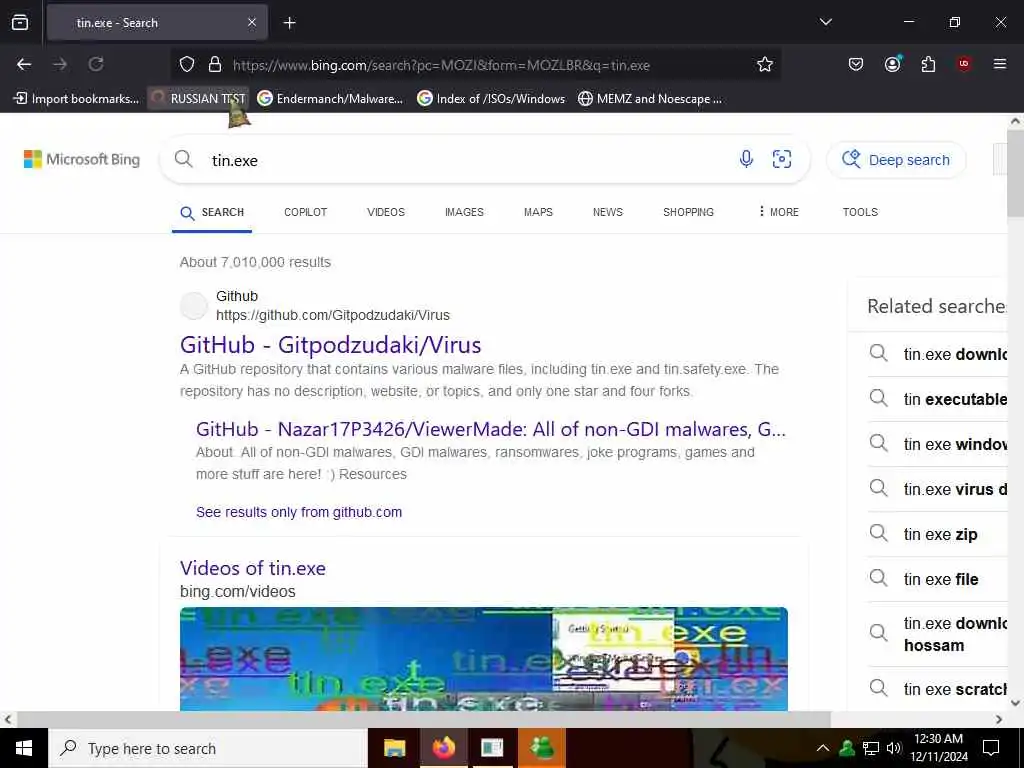This screenshot has width=1024, height=768.
Task: Expand the MORE dropdown menu
Action: coord(778,212)
